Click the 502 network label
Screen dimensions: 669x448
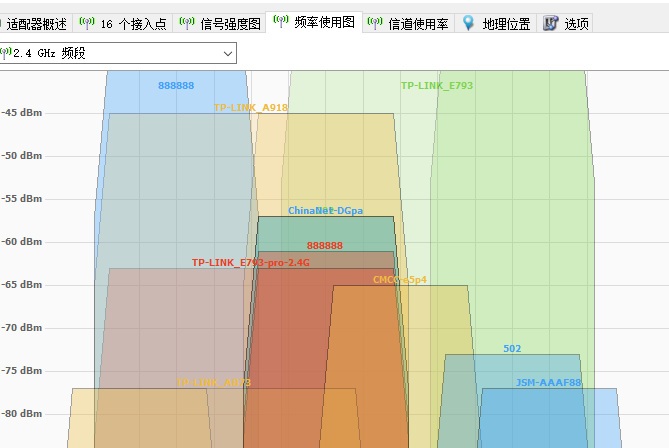point(512,349)
